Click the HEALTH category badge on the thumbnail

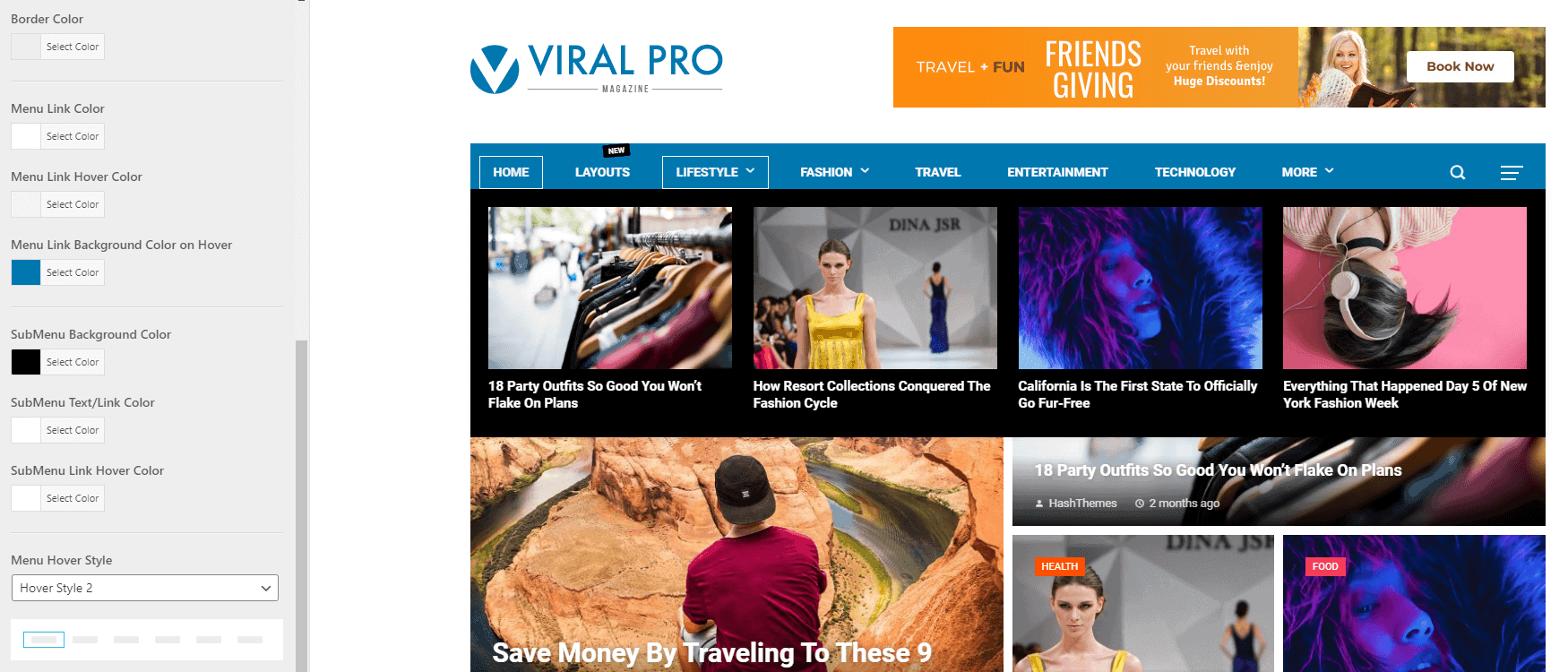pos(1060,566)
